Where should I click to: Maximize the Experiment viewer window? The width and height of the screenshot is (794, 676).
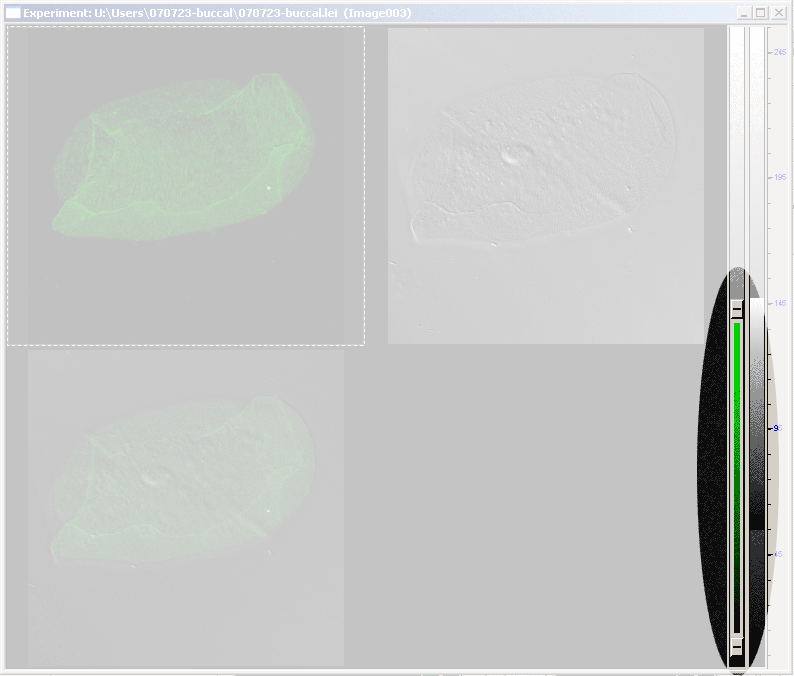761,13
